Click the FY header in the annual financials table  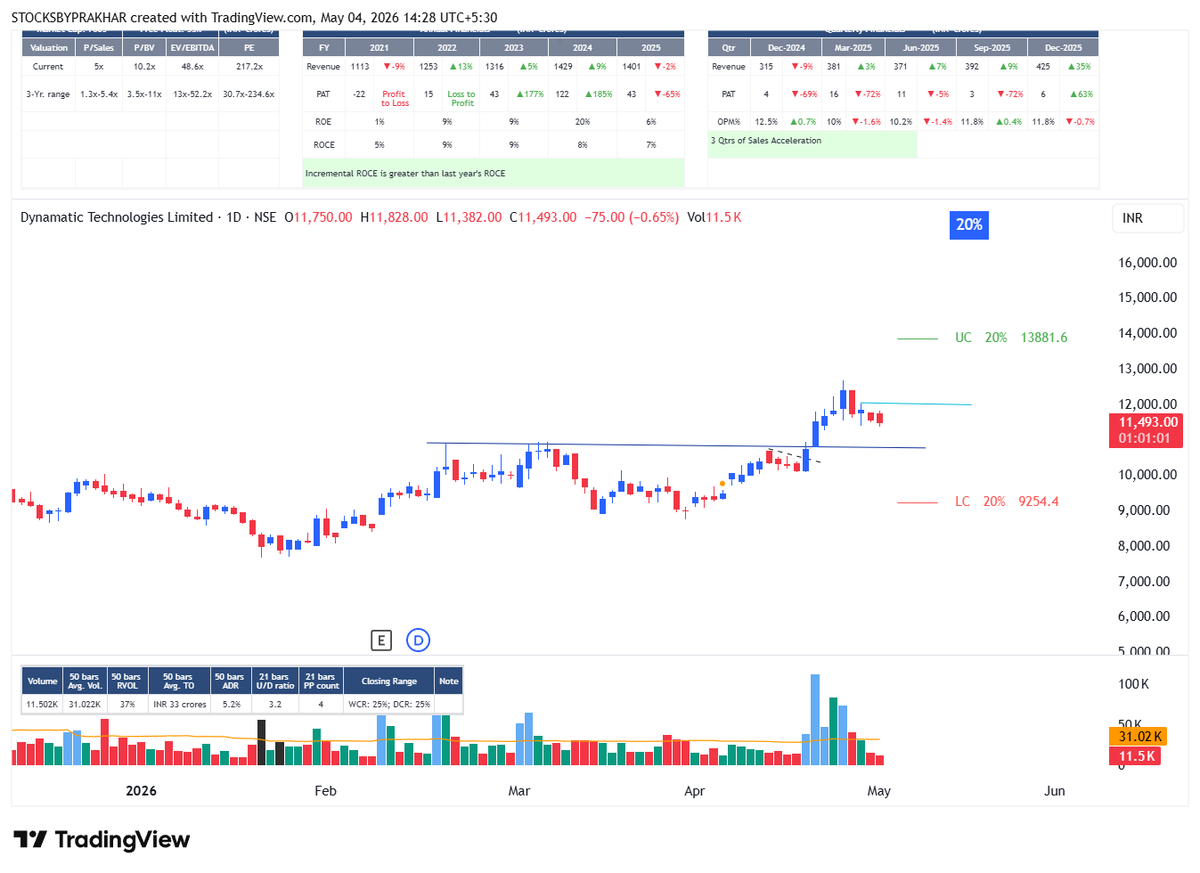click(324, 47)
